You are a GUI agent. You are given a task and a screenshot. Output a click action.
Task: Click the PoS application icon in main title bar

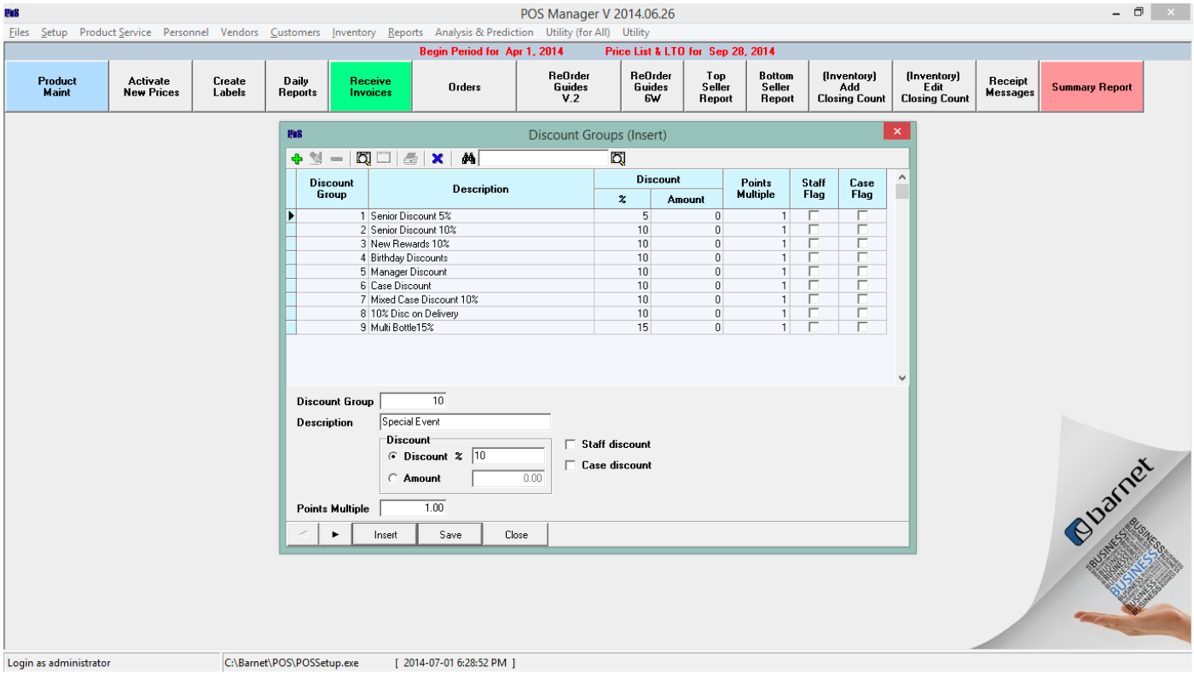pyautogui.click(x=11, y=13)
